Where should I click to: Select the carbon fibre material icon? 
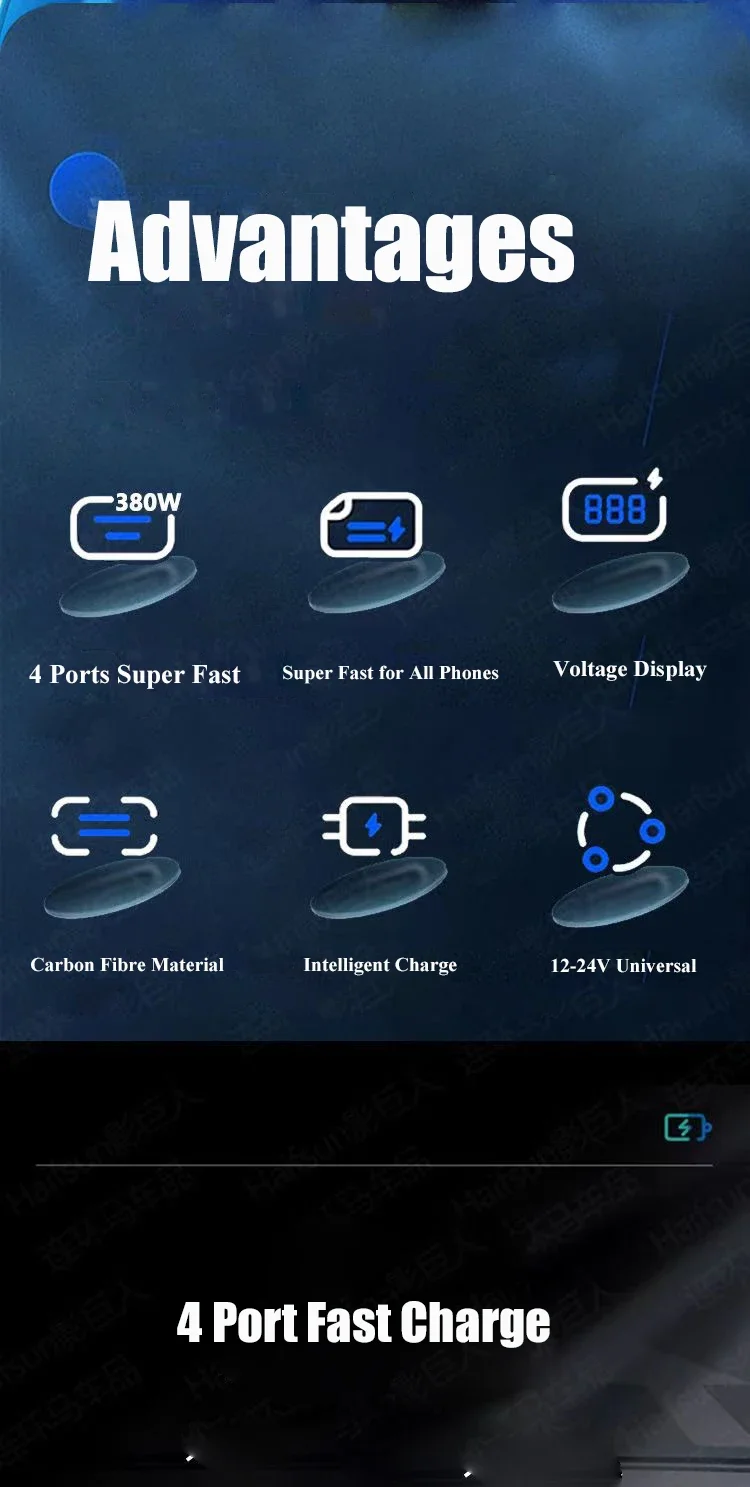coord(105,826)
